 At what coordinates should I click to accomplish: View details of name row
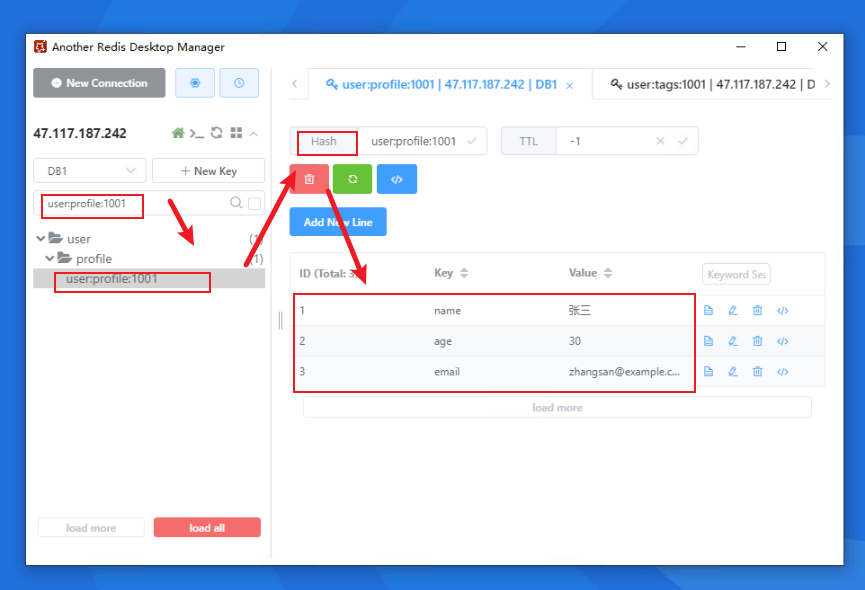[708, 310]
